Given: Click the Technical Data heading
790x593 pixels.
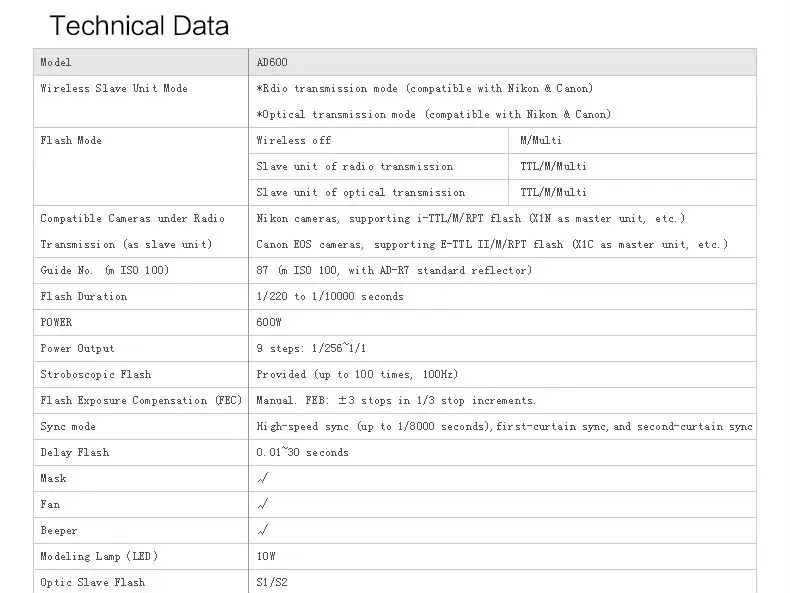Looking at the screenshot, I should [x=139, y=25].
